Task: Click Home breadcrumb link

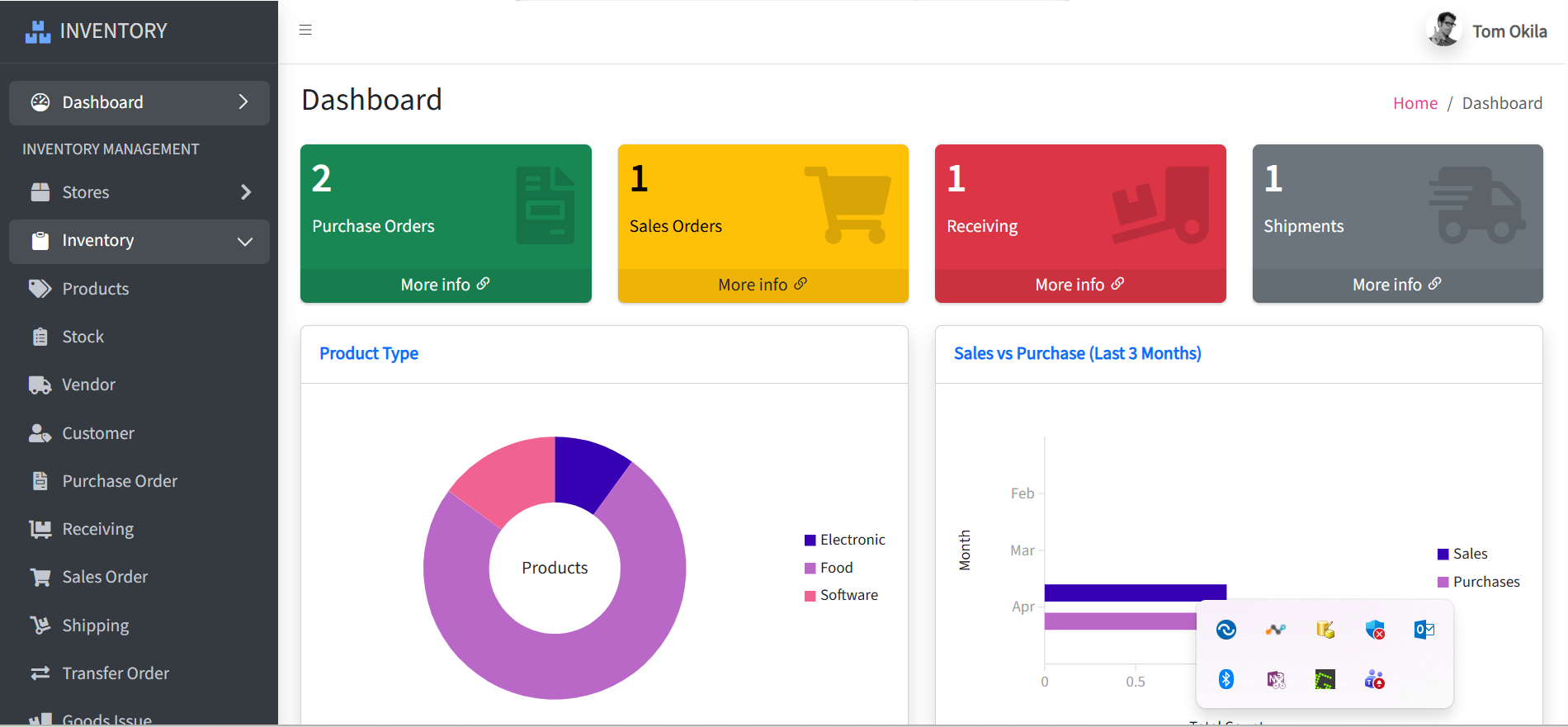Action: [1415, 103]
